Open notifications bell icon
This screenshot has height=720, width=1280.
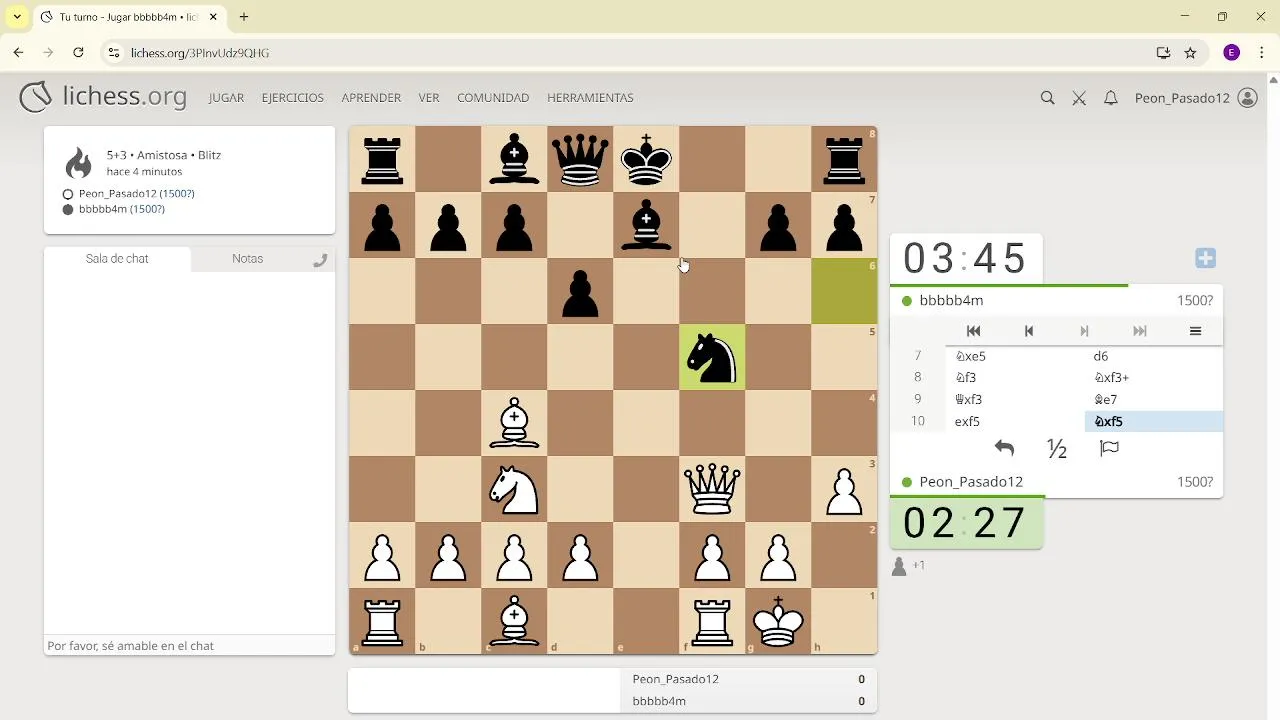point(1110,98)
